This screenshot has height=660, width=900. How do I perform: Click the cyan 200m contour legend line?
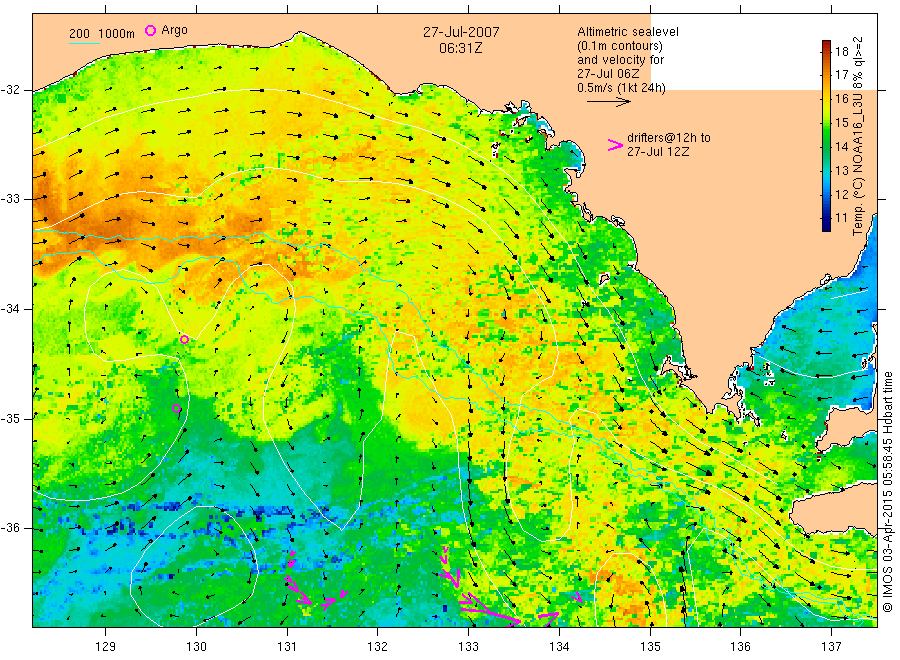(x=84, y=43)
